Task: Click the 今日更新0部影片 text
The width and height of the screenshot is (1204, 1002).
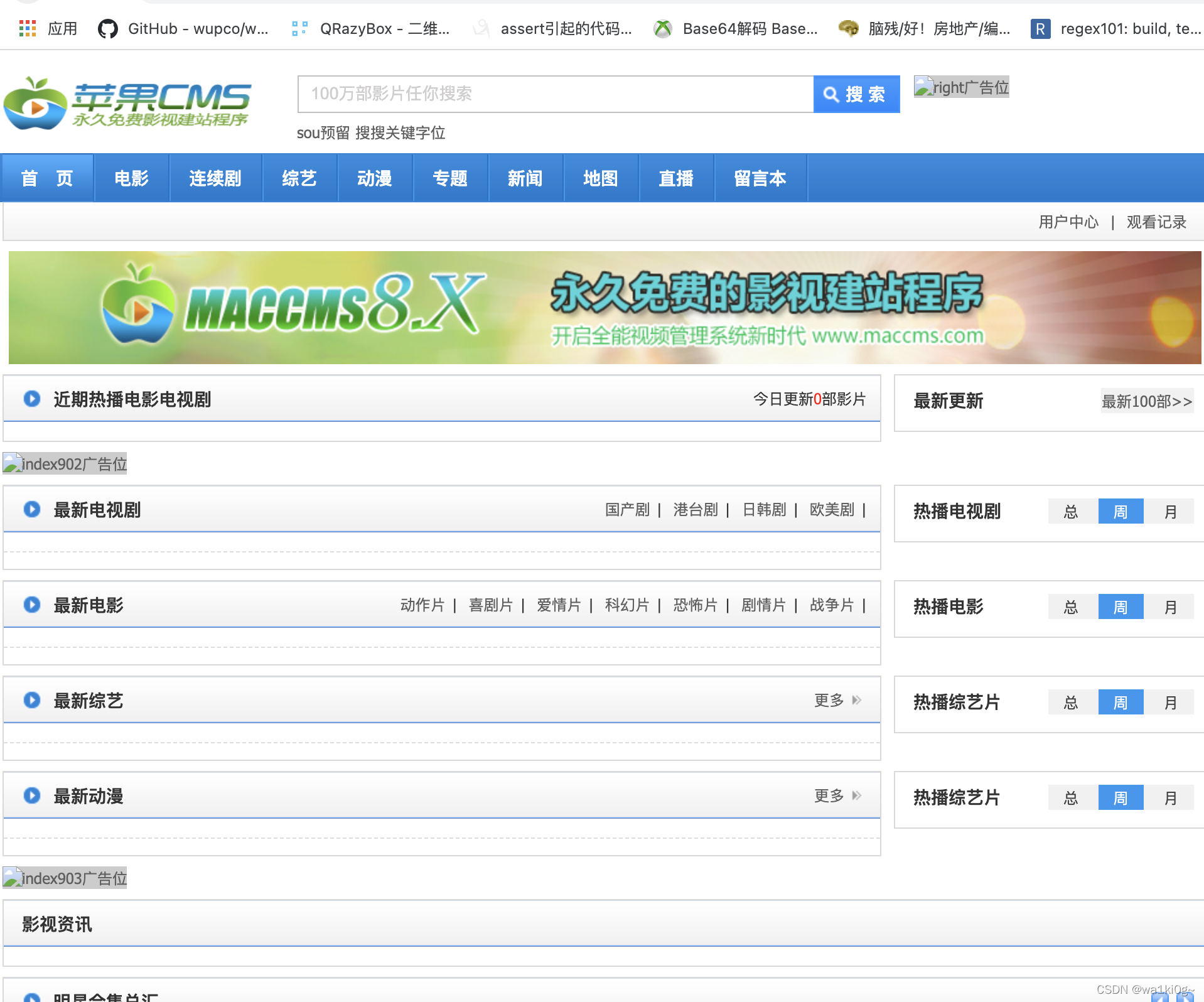Action: [x=810, y=399]
